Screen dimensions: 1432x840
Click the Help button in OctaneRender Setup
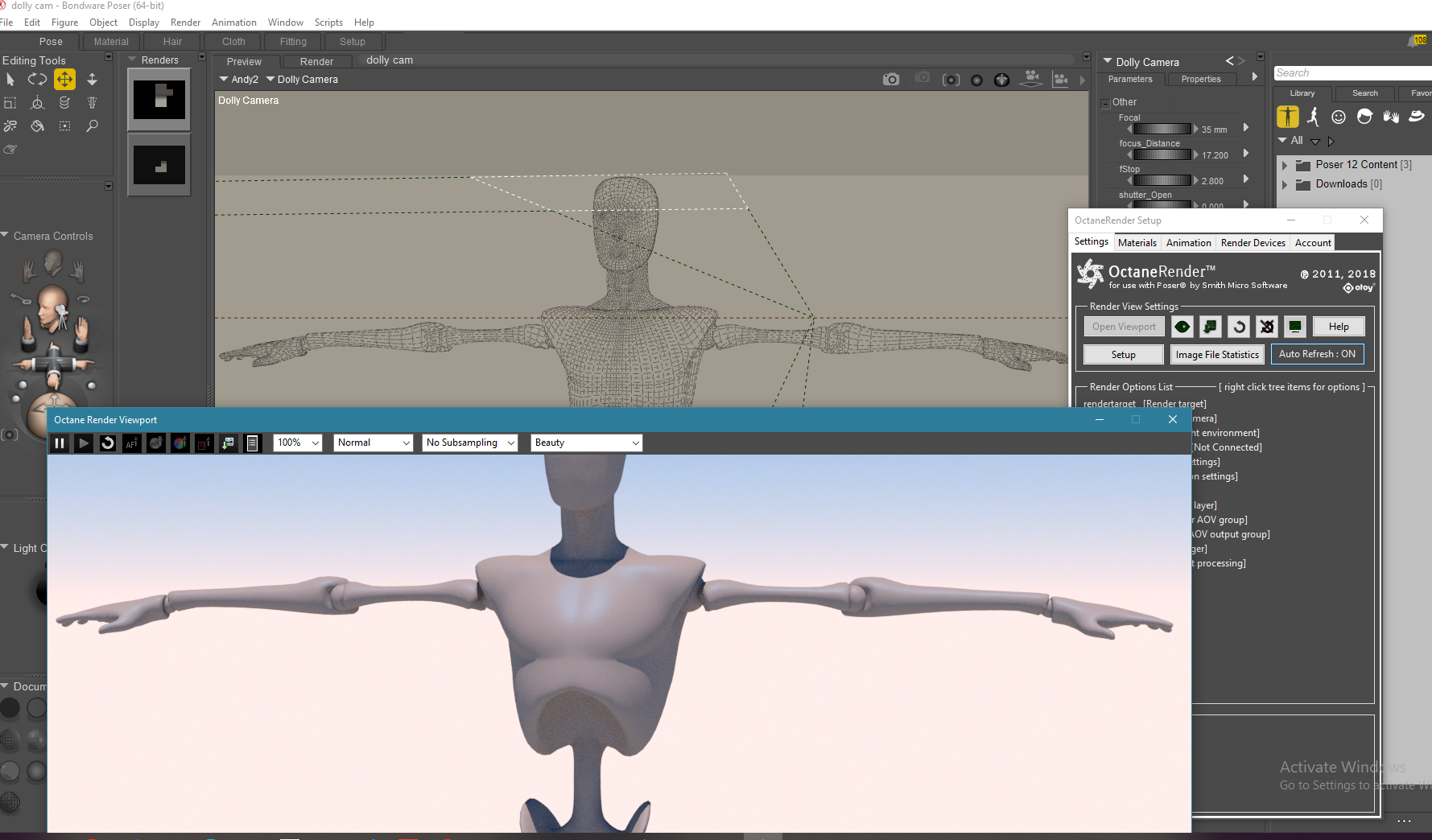[1339, 327]
